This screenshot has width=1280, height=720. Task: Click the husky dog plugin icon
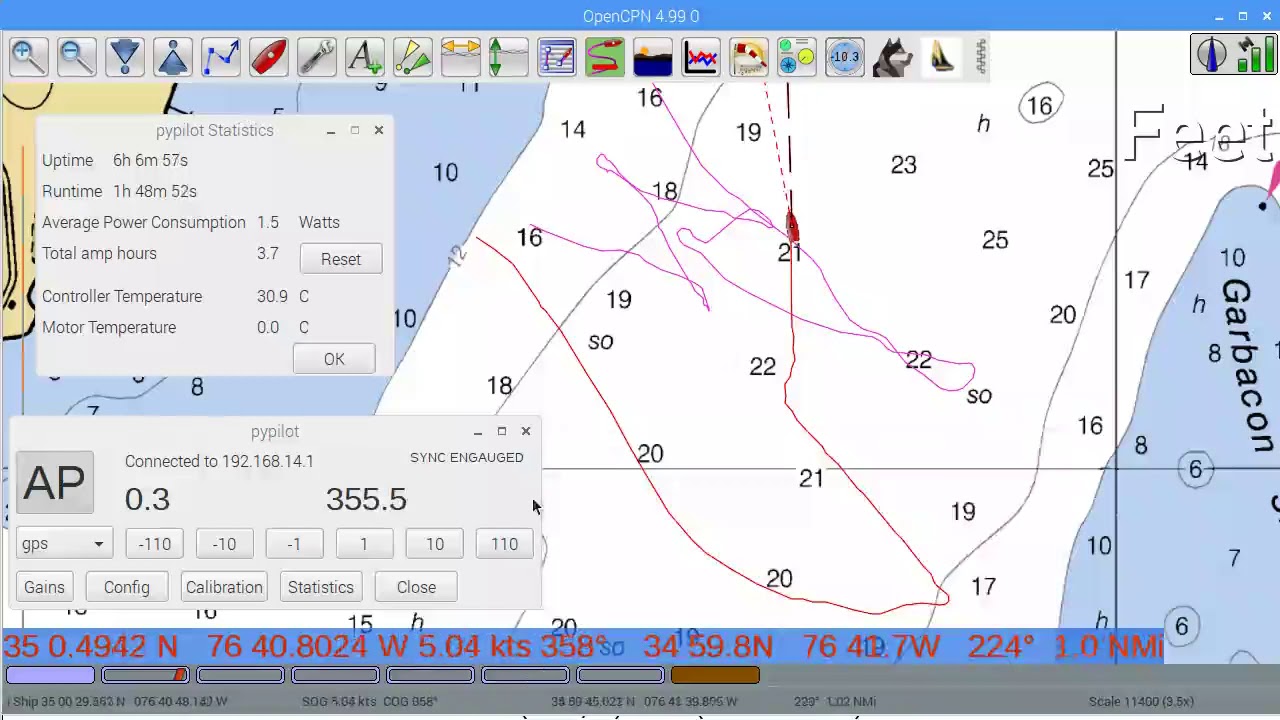tap(893, 57)
